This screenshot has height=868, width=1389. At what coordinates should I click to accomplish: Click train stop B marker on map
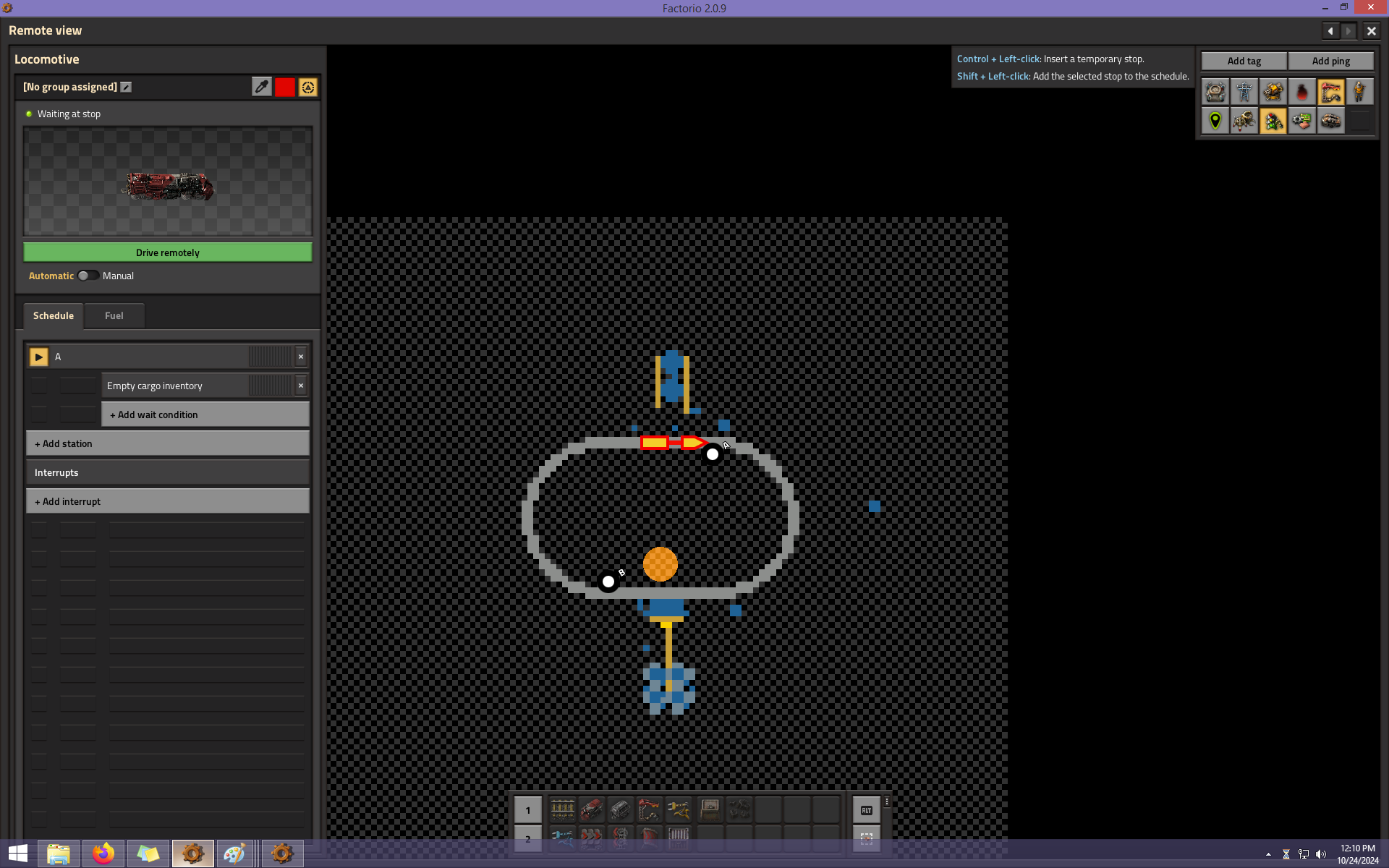pos(608,582)
